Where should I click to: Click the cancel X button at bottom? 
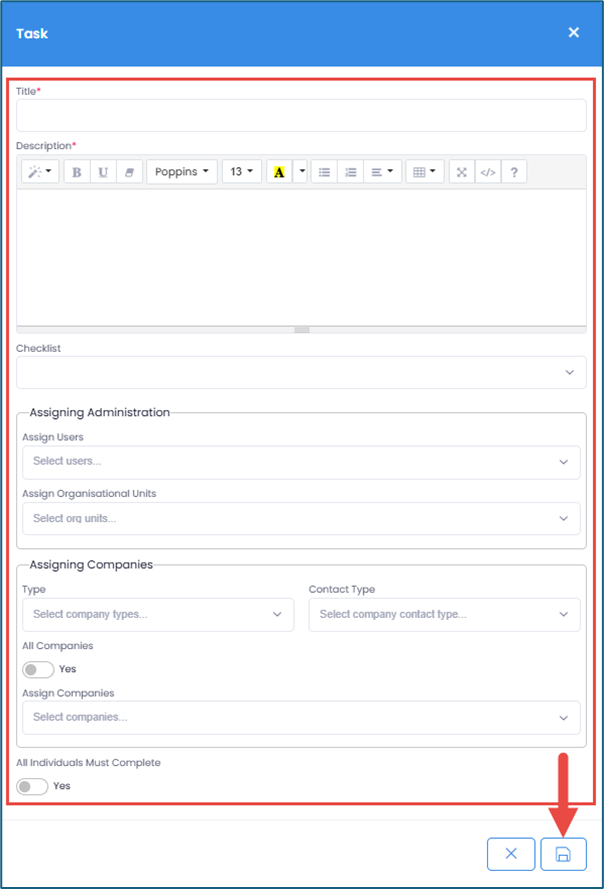pos(511,854)
